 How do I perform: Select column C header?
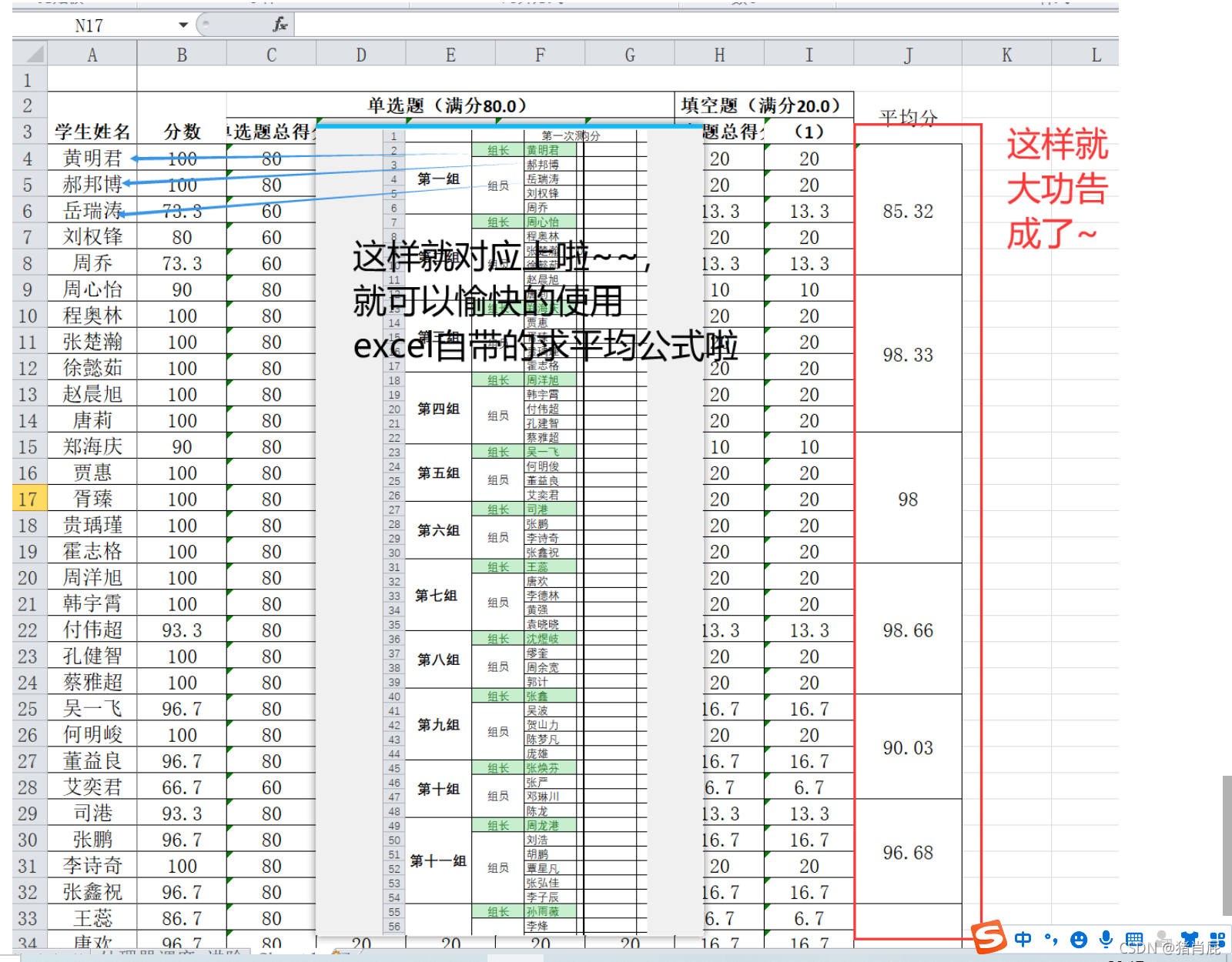[271, 55]
